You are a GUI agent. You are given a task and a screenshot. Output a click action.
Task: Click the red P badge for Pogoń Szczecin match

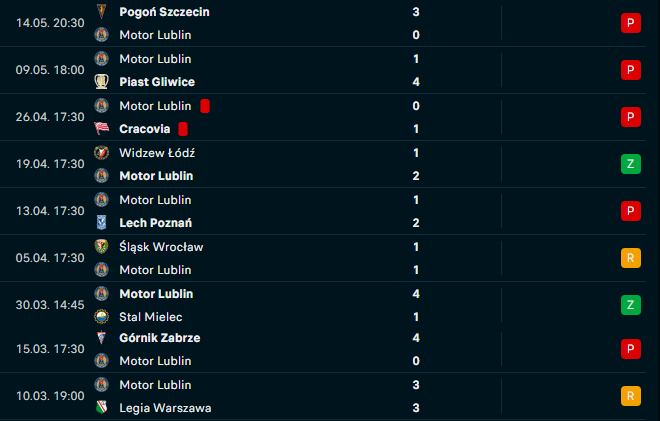point(630,23)
